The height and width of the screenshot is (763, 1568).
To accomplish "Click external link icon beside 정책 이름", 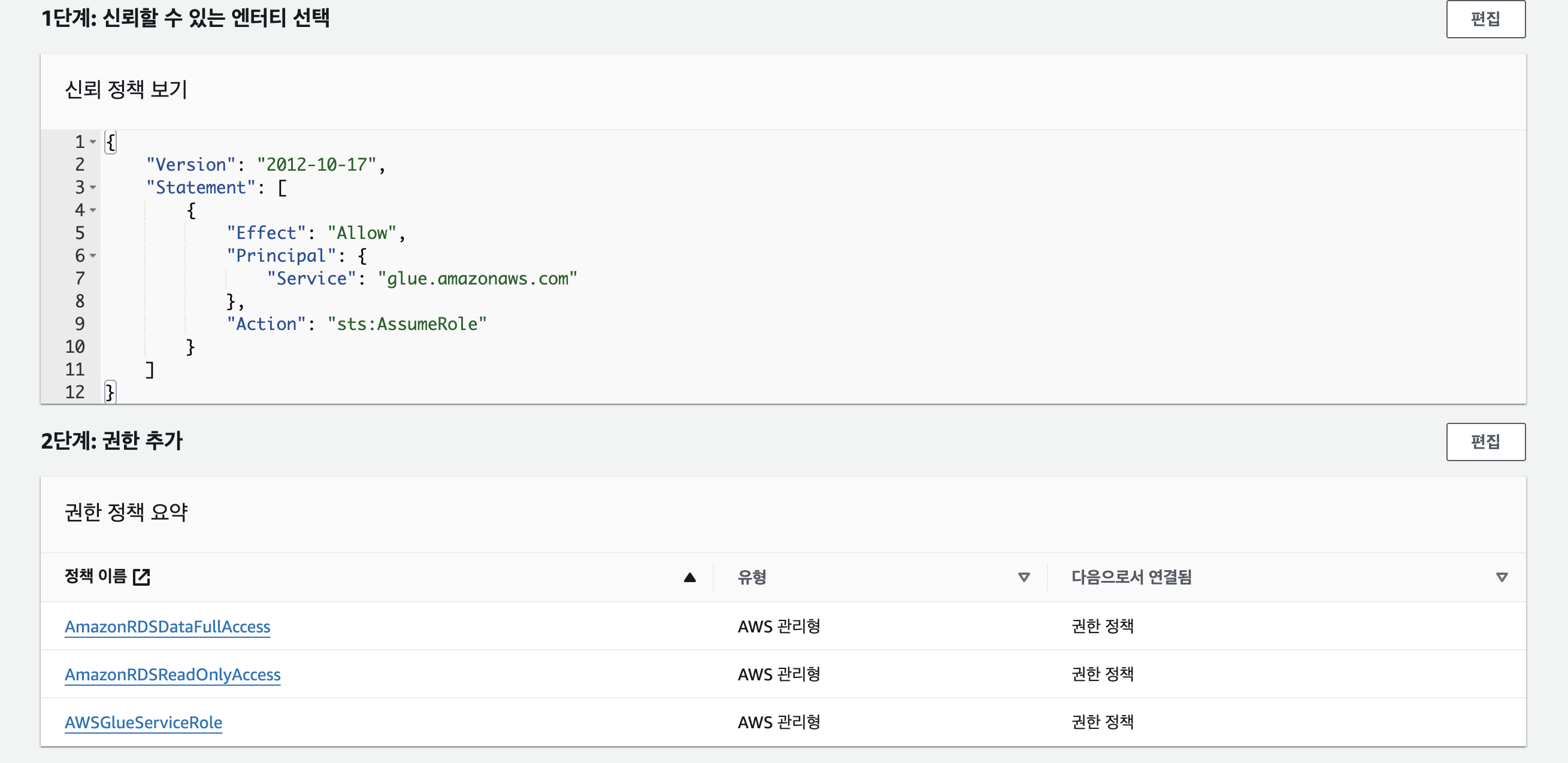I will coord(141,577).
